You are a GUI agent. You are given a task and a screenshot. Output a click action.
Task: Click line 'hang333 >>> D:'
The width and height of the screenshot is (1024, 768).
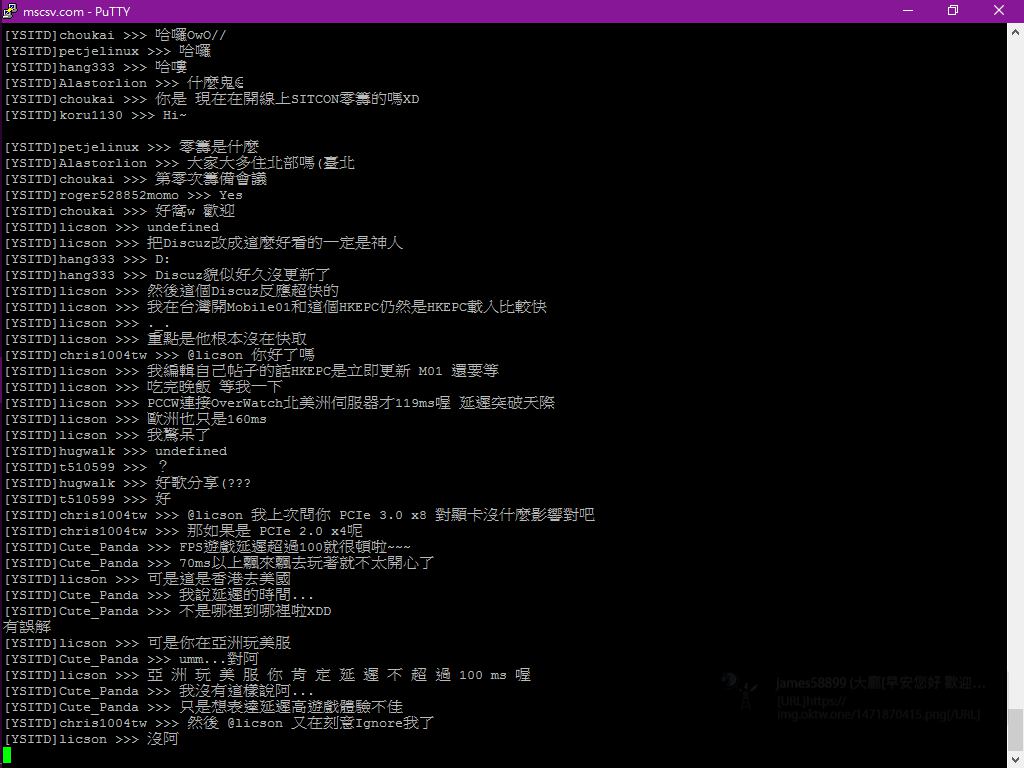point(87,259)
